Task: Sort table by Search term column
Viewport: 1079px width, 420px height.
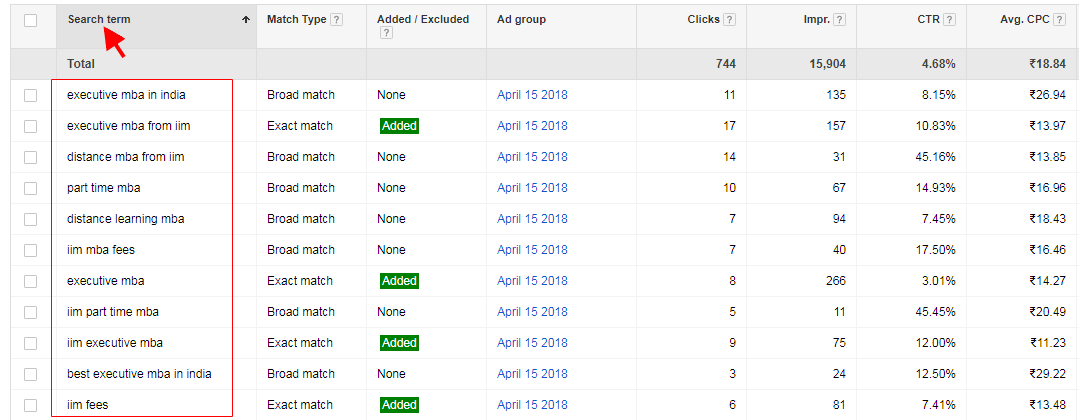Action: (x=99, y=20)
